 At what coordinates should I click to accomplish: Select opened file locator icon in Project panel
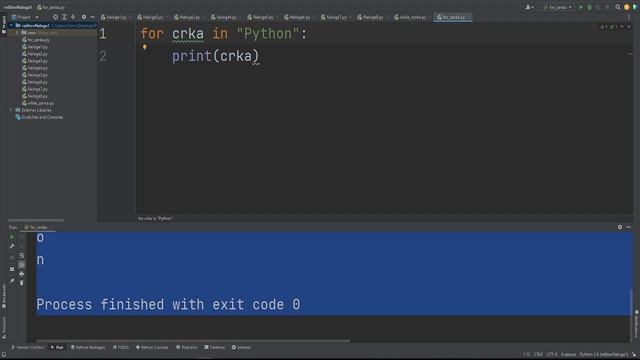(x=56, y=17)
